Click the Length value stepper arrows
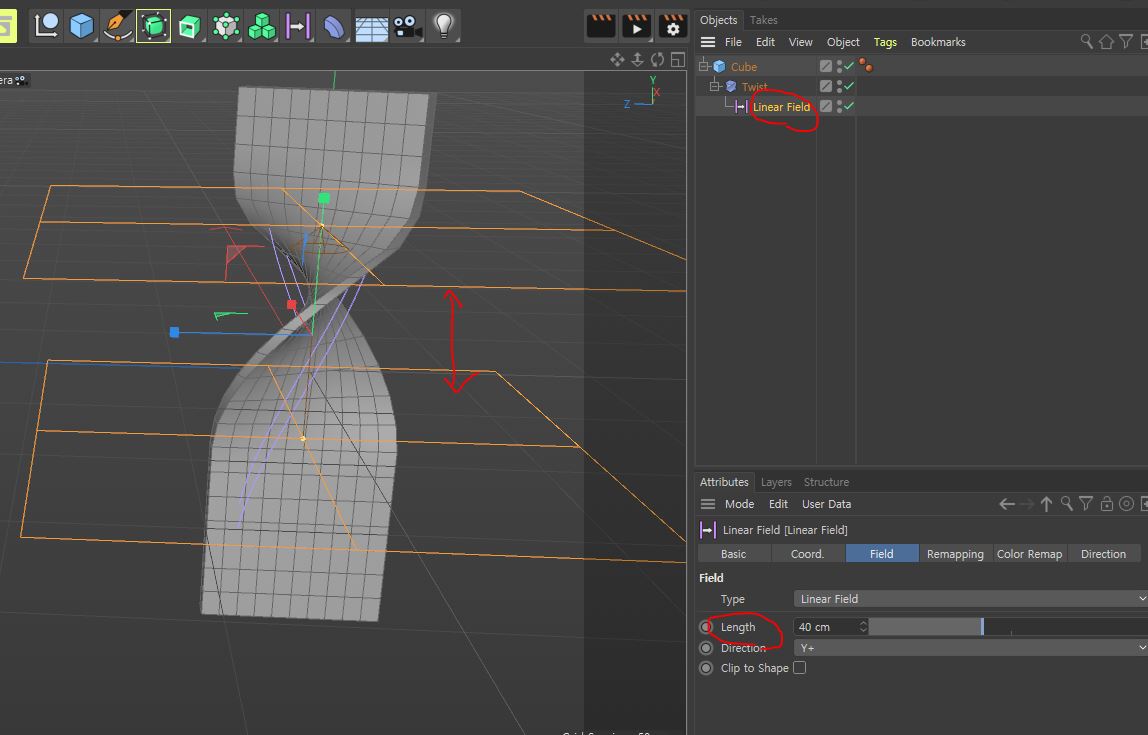Screen dimensions: 1148x735 (x=863, y=627)
